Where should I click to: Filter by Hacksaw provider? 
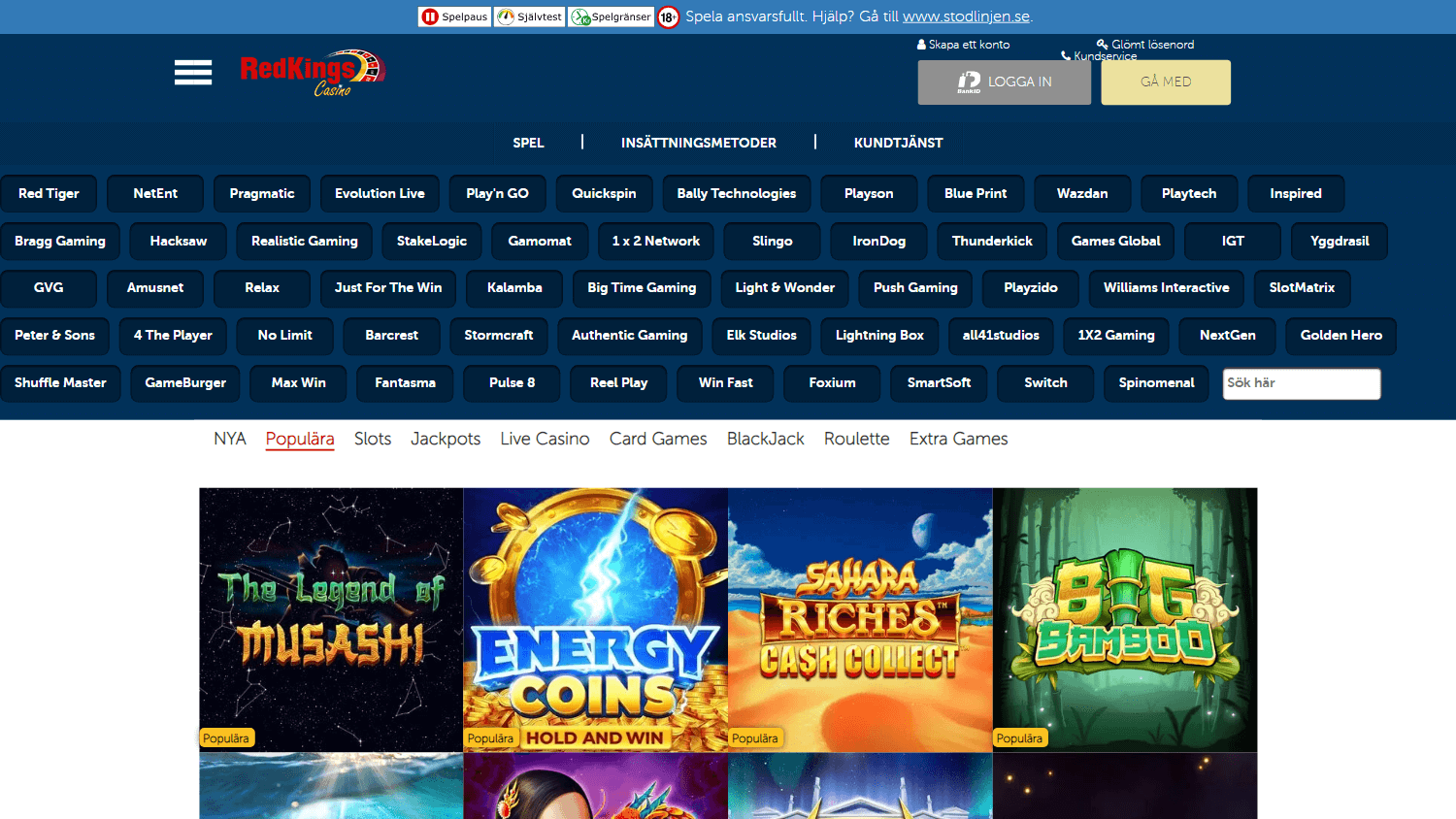pos(179,241)
